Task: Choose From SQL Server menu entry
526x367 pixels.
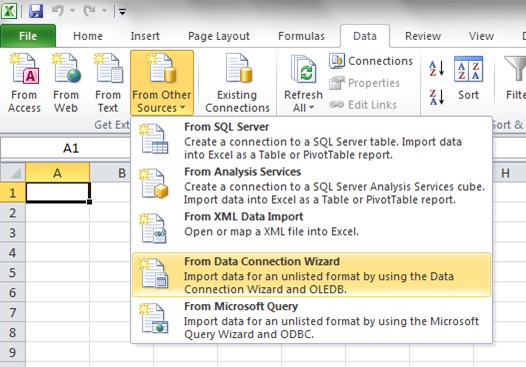Action: point(311,141)
